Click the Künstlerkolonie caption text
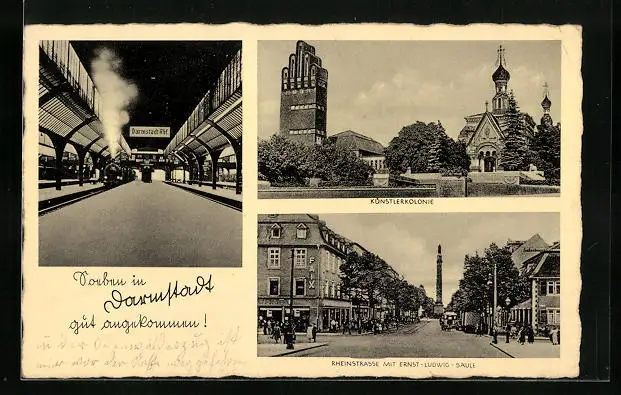The image size is (621, 395). [402, 202]
